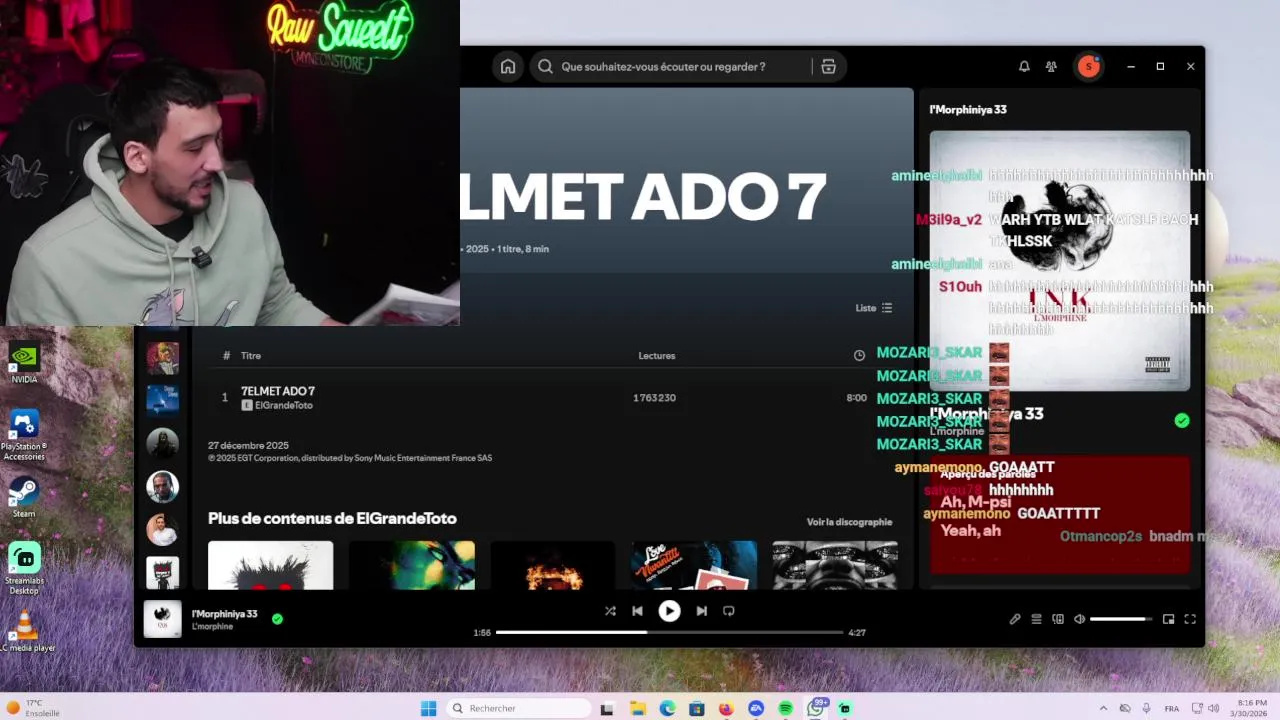The width and height of the screenshot is (1280, 720).
Task: Open the connect to a device icon
Action: tap(1058, 619)
